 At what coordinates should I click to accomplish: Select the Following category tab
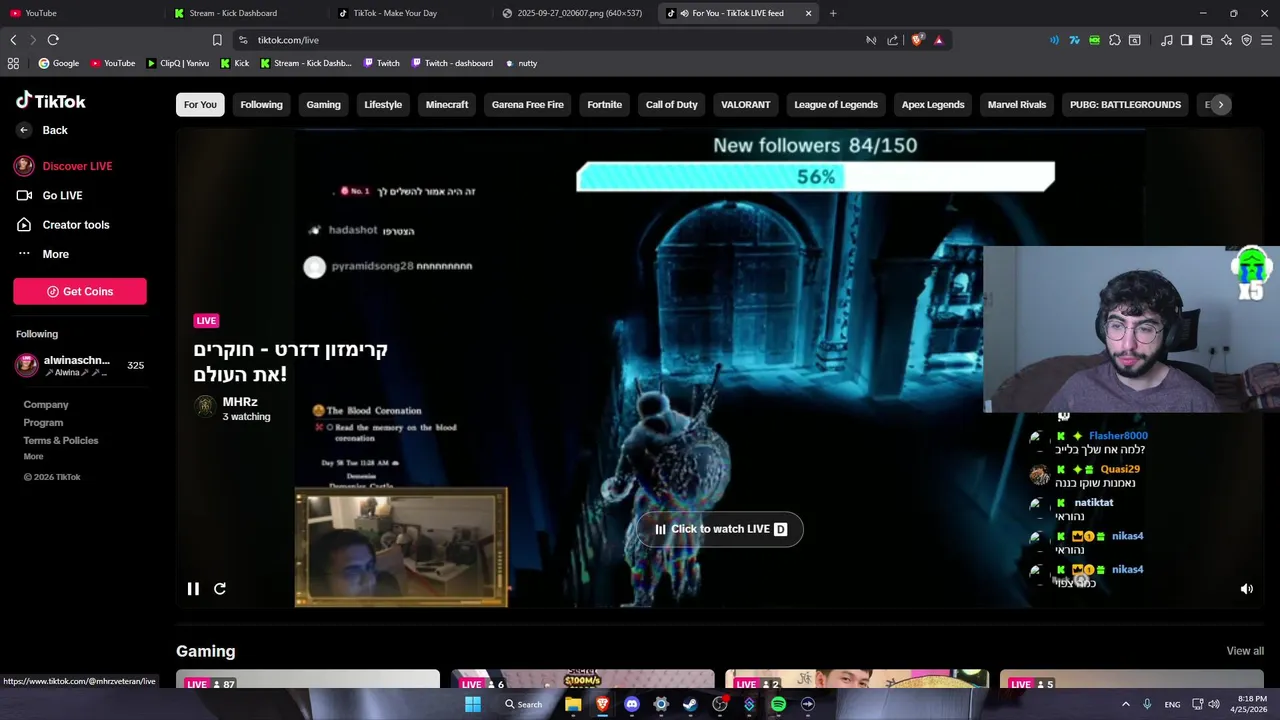click(x=261, y=105)
